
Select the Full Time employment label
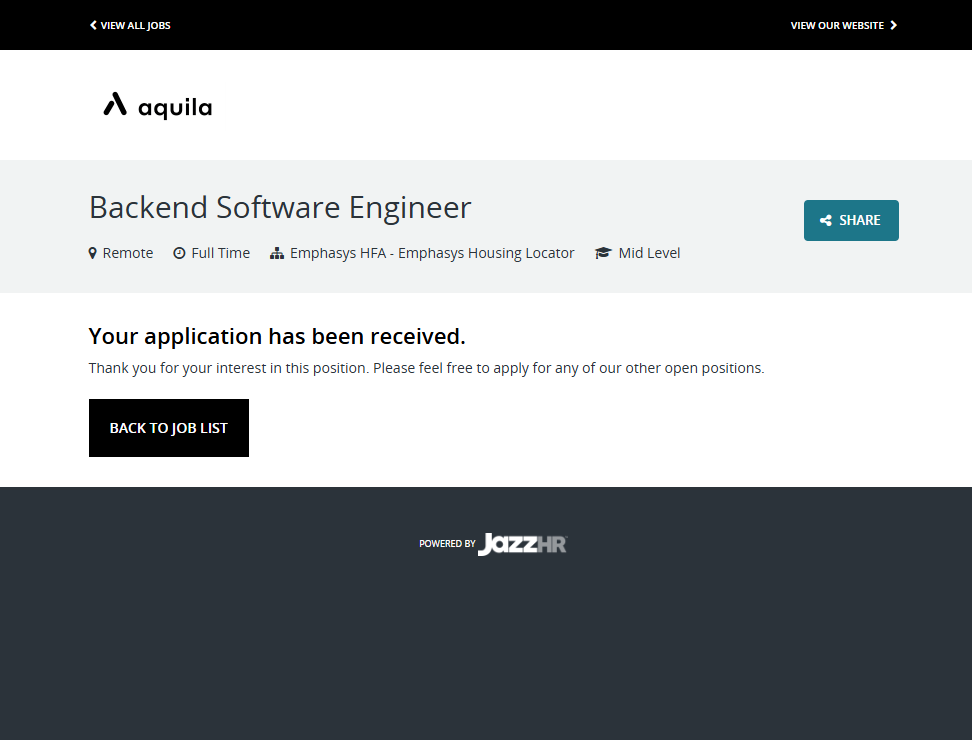click(x=220, y=254)
